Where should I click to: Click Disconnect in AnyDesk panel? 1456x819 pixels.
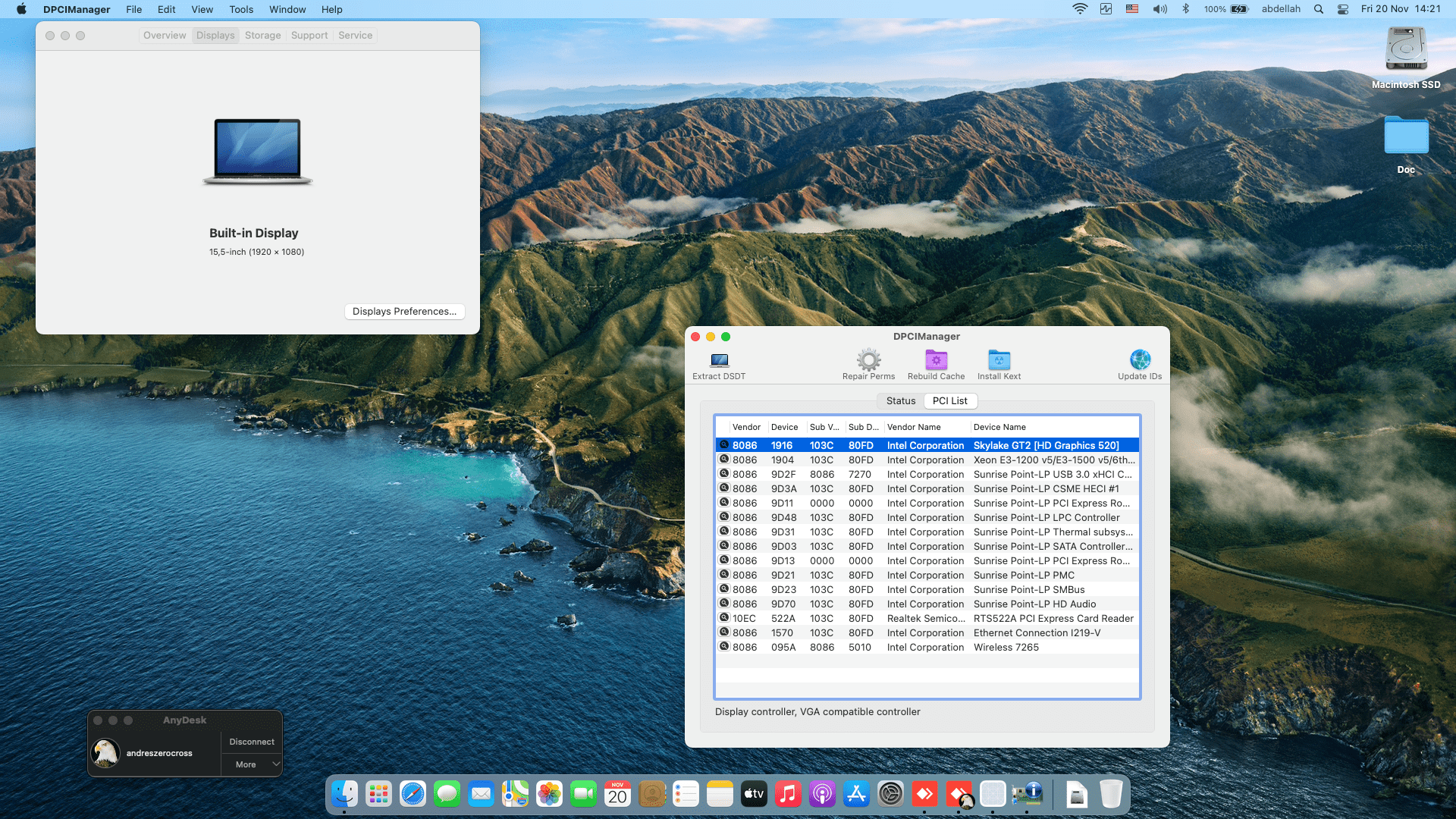click(252, 742)
